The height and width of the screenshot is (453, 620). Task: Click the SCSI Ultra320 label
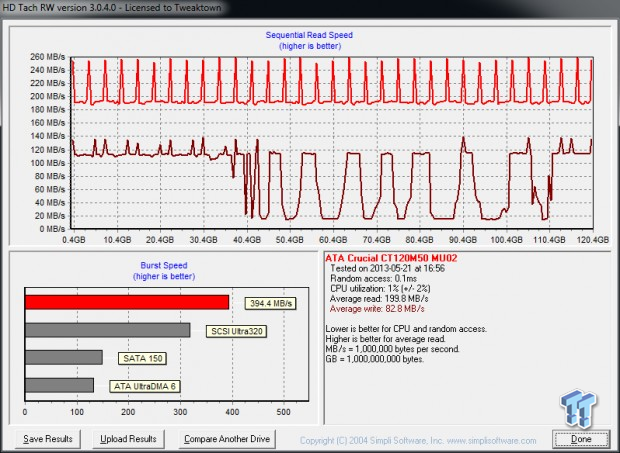click(x=236, y=331)
